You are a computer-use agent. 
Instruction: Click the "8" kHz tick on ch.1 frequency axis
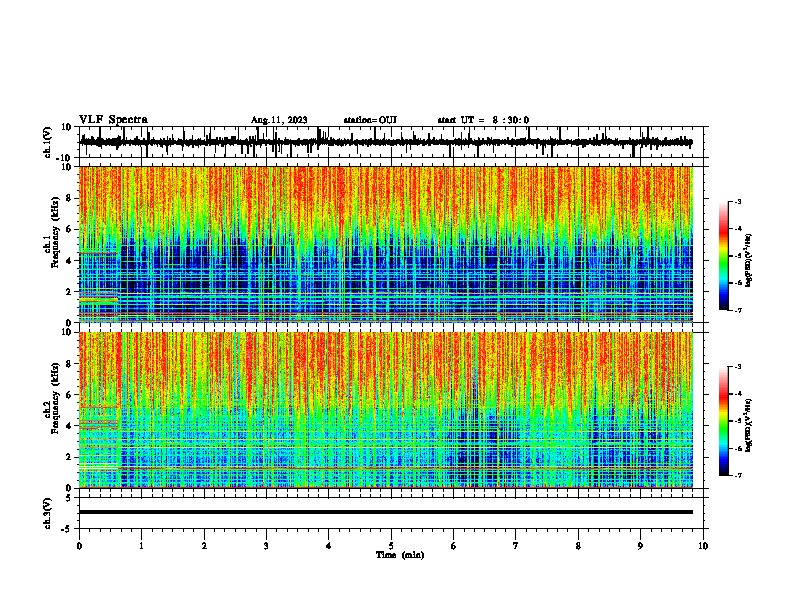(x=69, y=198)
